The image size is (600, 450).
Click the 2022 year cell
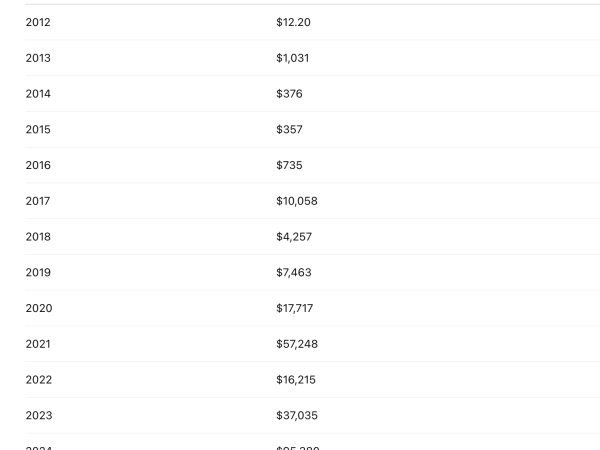point(39,380)
